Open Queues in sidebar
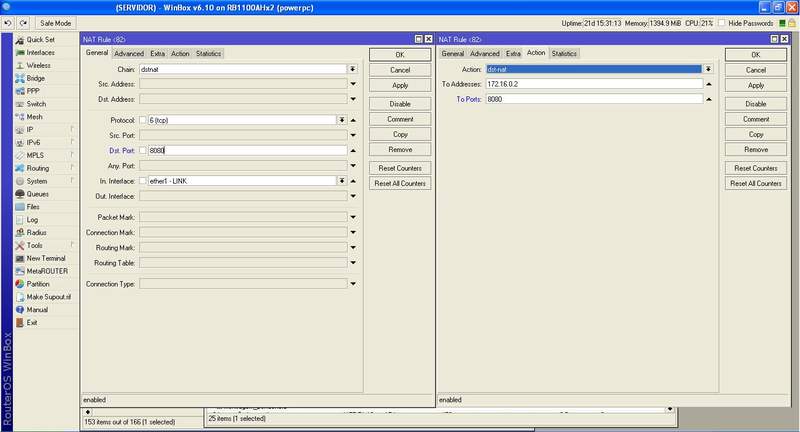 [38, 194]
